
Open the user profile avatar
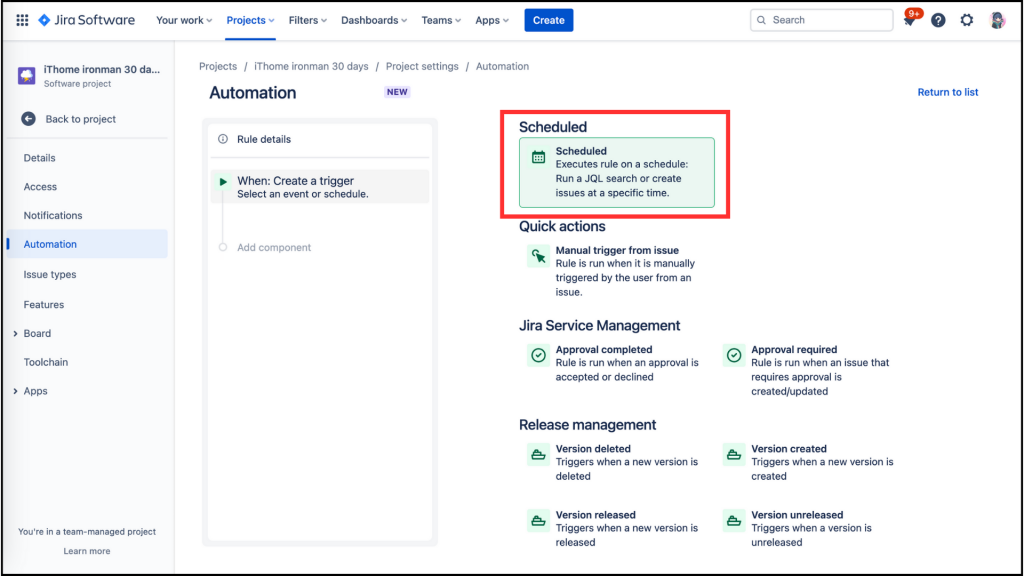pos(997,20)
